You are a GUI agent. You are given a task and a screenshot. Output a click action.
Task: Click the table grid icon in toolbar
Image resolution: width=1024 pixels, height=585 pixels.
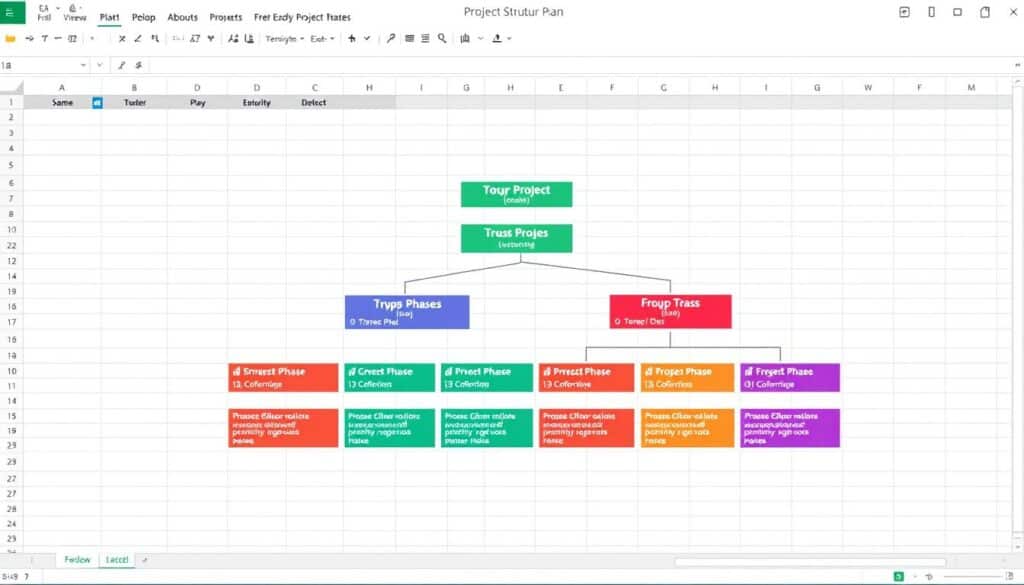(x=72, y=39)
